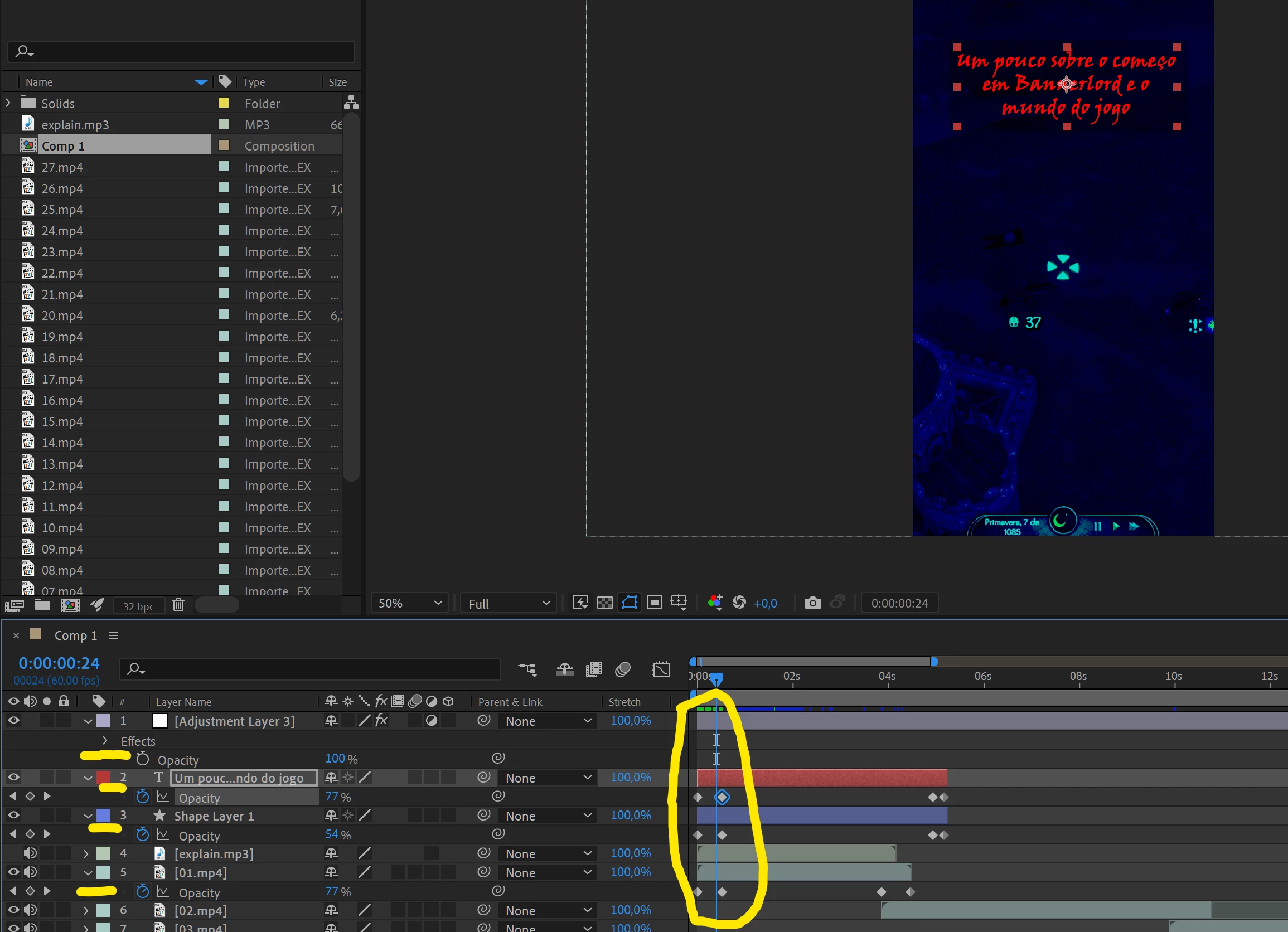Screen dimensions: 1288x932
Task: Toggle the transparency grid in viewer
Action: (x=605, y=603)
